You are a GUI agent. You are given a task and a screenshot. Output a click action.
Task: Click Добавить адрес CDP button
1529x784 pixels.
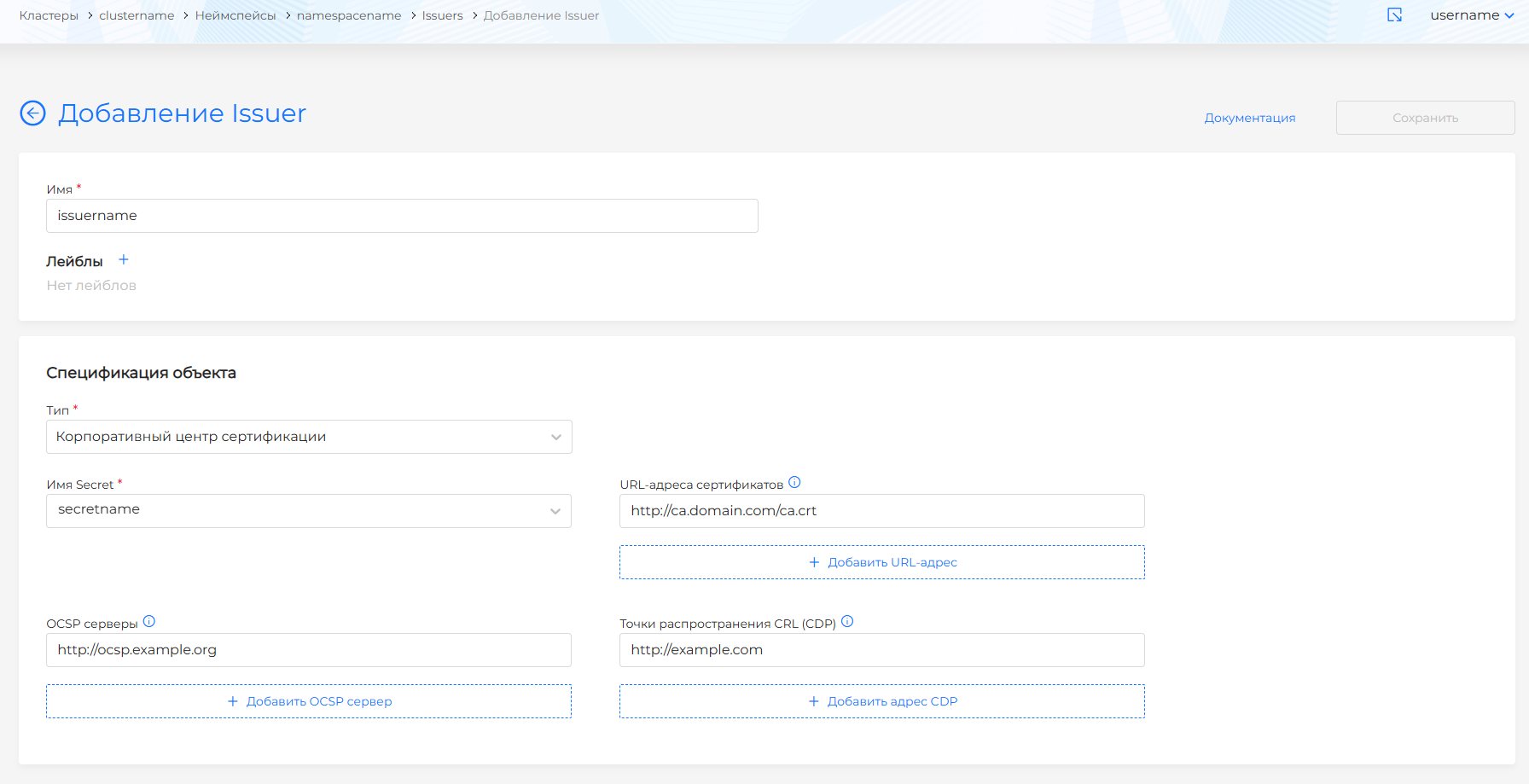tap(881, 701)
